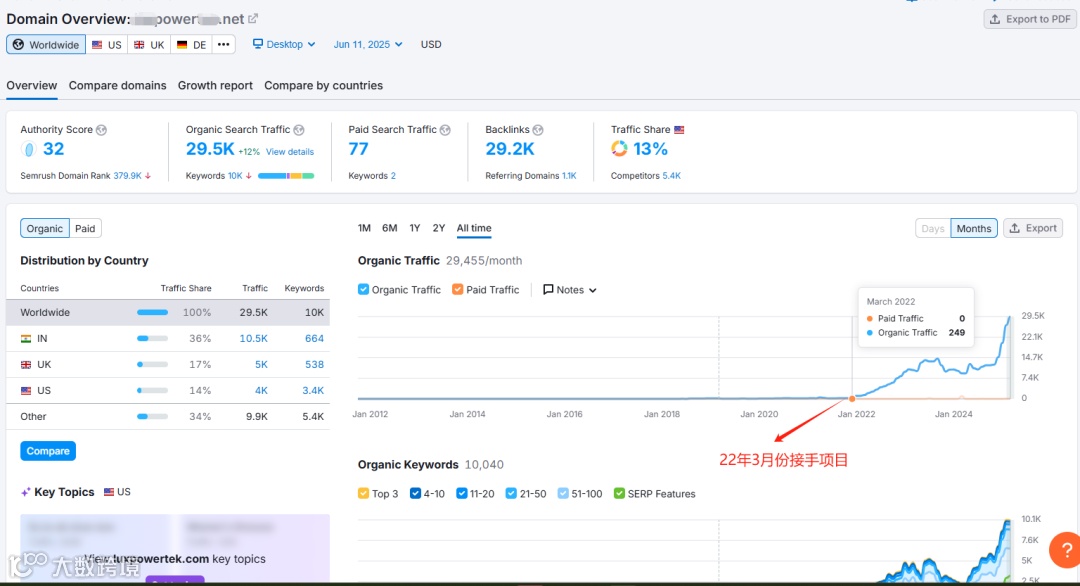Click the Organic Search Traffic info icon

coord(299,129)
